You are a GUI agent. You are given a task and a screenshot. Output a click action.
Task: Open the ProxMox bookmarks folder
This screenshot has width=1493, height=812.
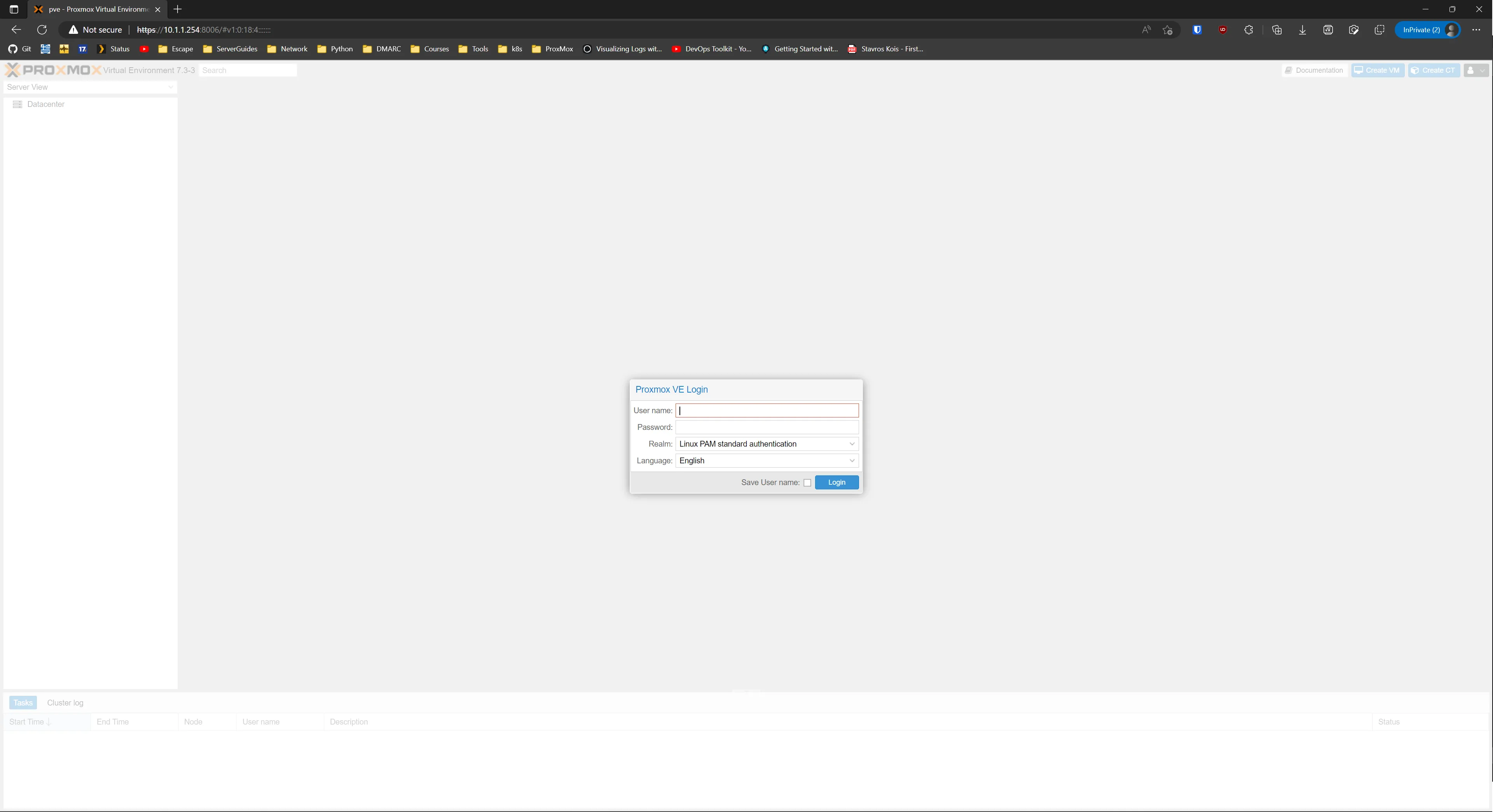click(x=552, y=49)
